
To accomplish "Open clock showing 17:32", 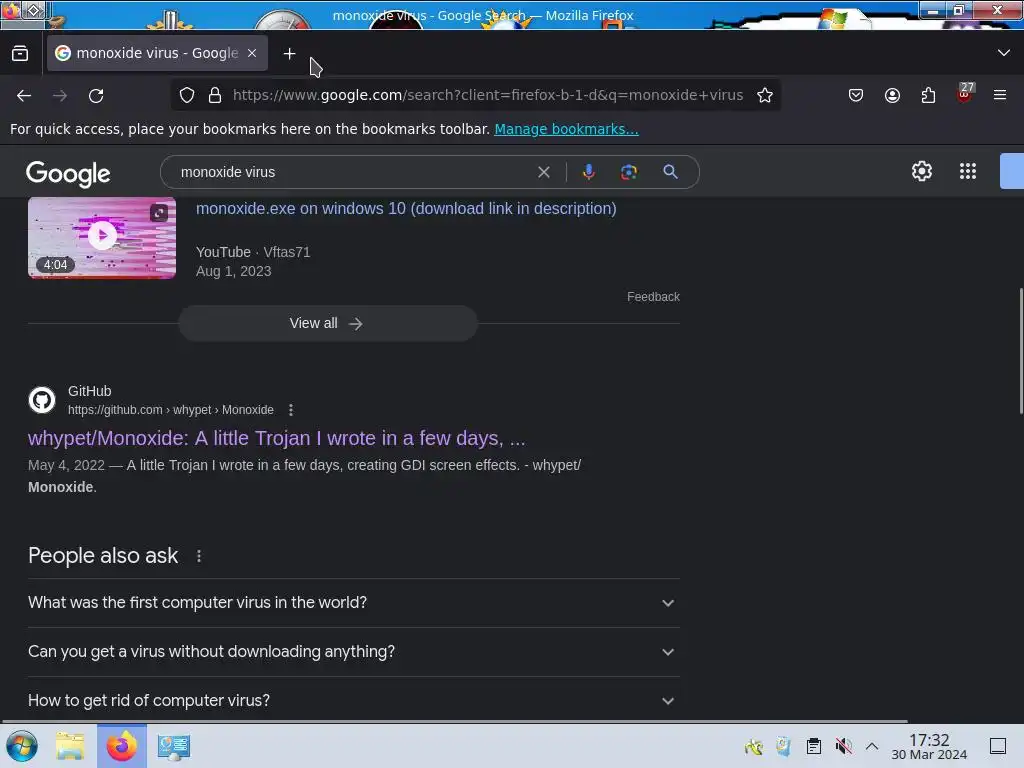I will click(x=929, y=746).
